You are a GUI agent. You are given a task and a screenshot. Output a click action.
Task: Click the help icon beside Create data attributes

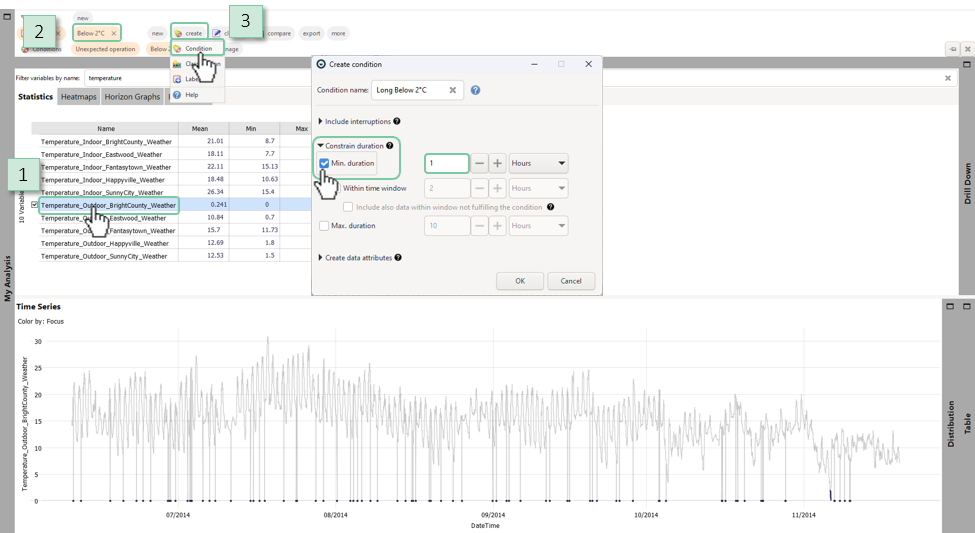(398, 258)
